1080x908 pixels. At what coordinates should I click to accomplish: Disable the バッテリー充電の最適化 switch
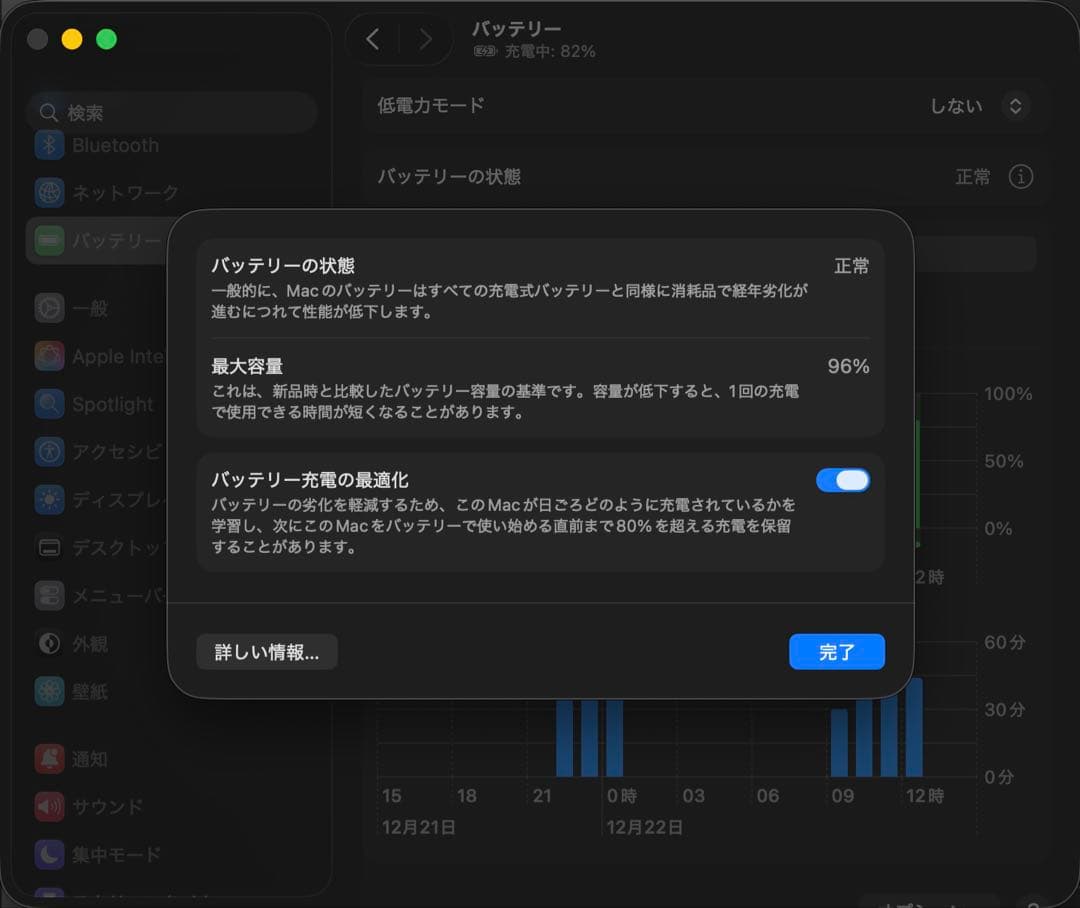[x=842, y=481]
